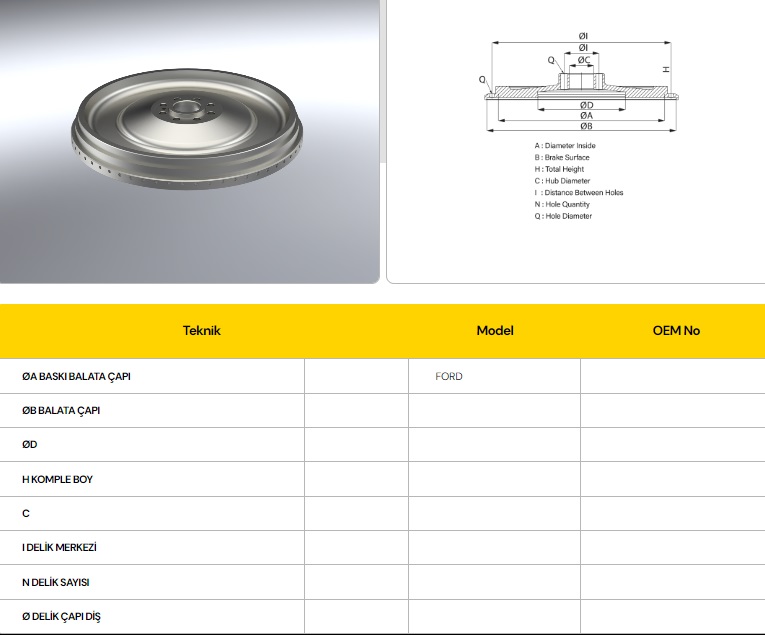Click the 'B : Brake Surface' legend entry

pos(562,158)
